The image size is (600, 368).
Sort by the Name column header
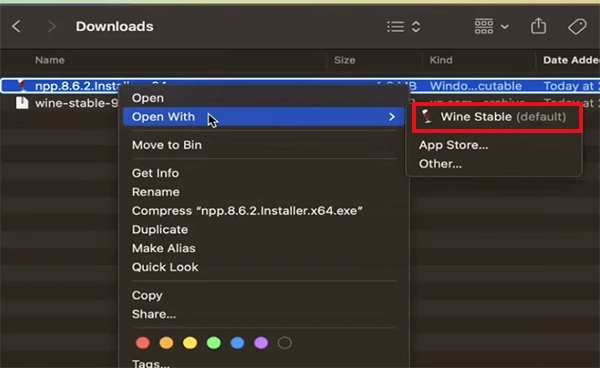tap(50, 60)
